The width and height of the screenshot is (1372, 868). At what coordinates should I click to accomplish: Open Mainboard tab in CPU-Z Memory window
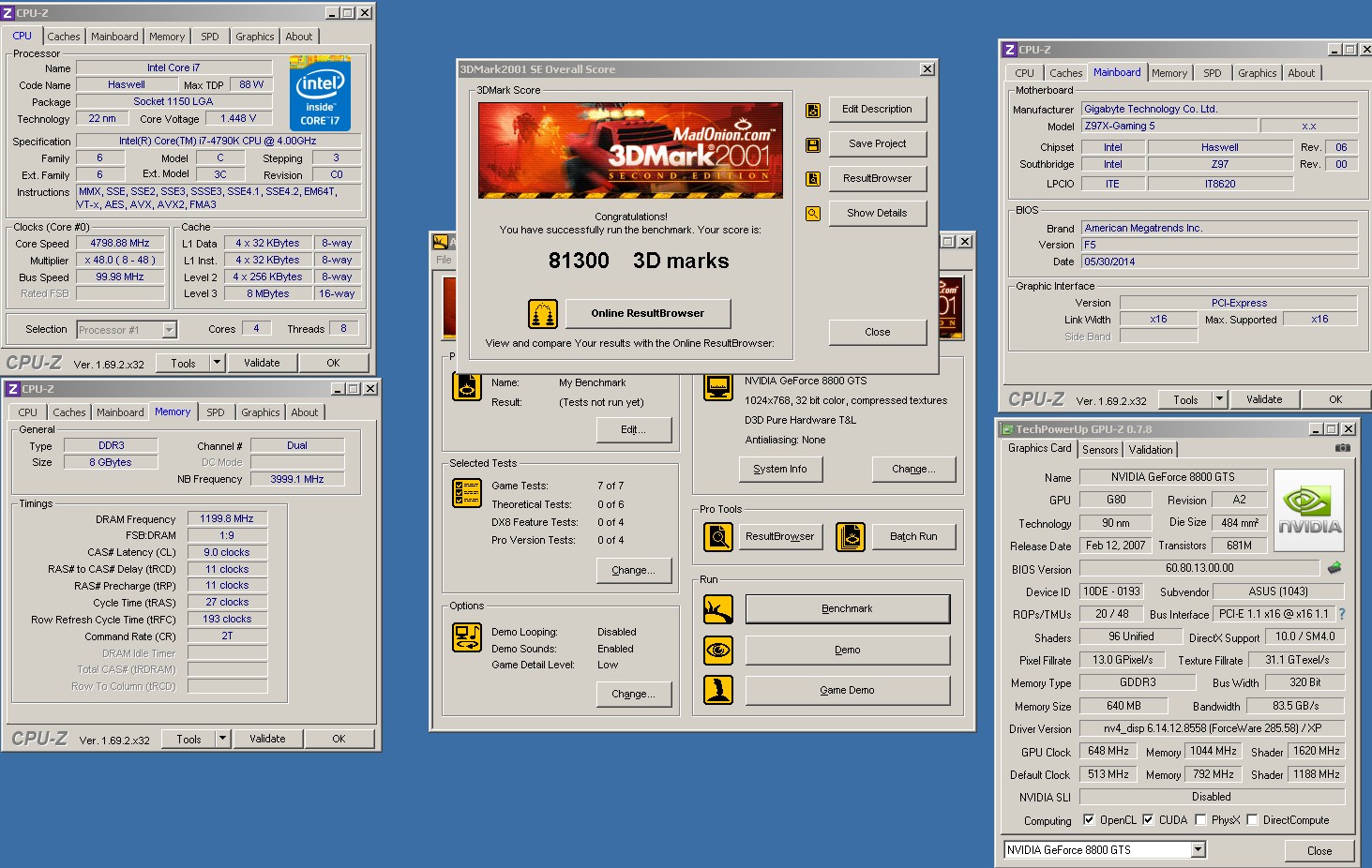pyautogui.click(x=120, y=412)
